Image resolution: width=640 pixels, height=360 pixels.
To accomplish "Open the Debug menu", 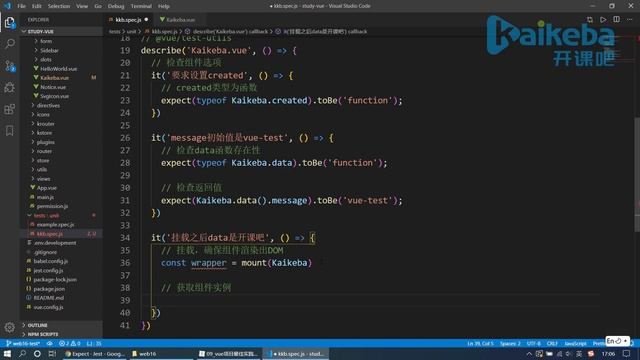I will point(116,6).
